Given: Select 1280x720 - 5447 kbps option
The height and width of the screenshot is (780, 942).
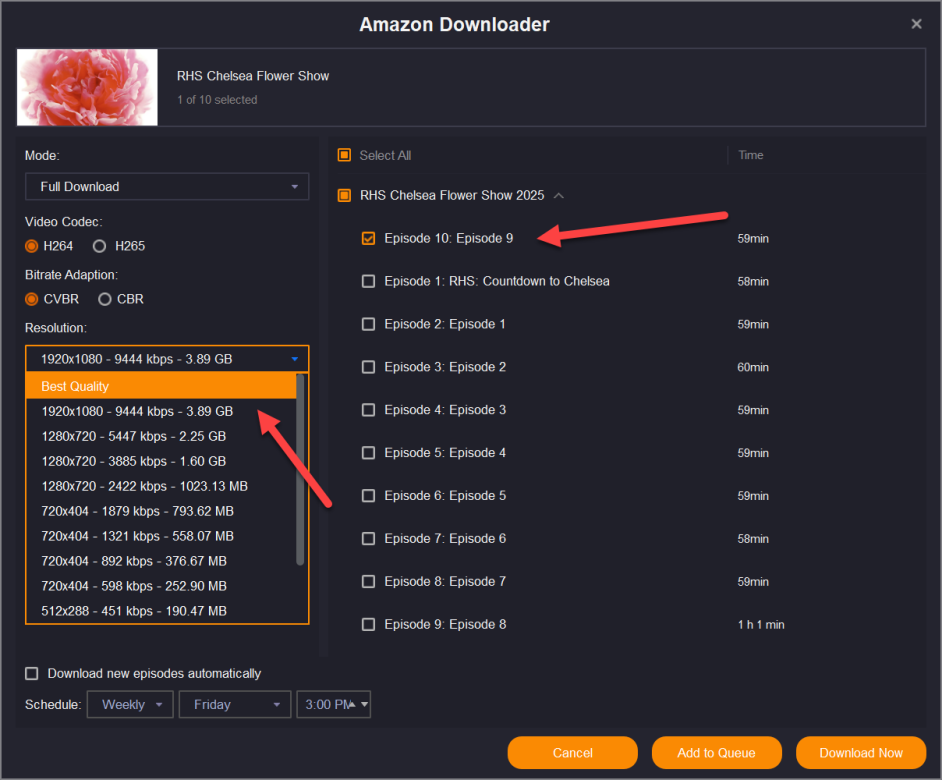Looking at the screenshot, I should (161, 436).
